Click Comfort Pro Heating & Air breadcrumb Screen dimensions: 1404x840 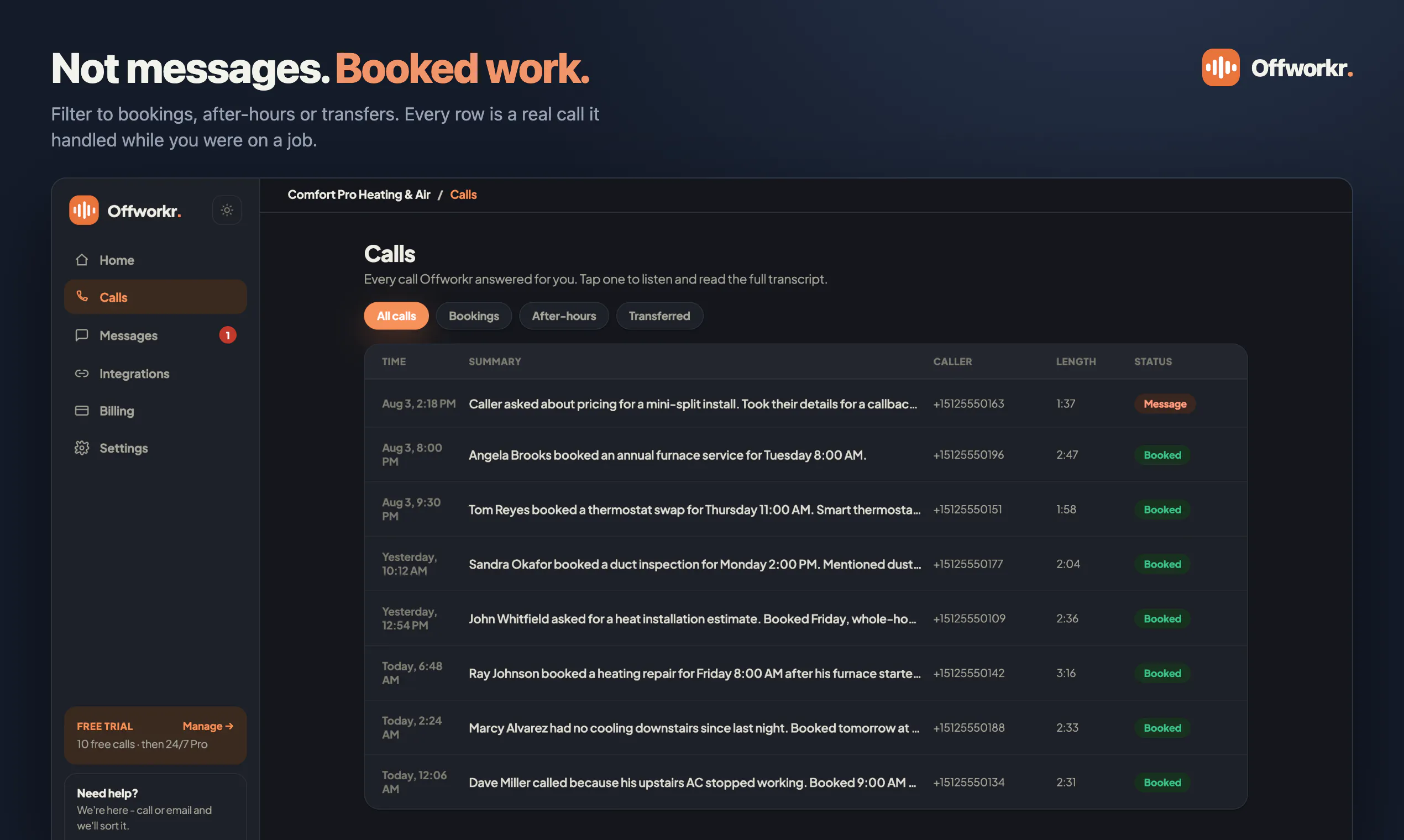[359, 195]
